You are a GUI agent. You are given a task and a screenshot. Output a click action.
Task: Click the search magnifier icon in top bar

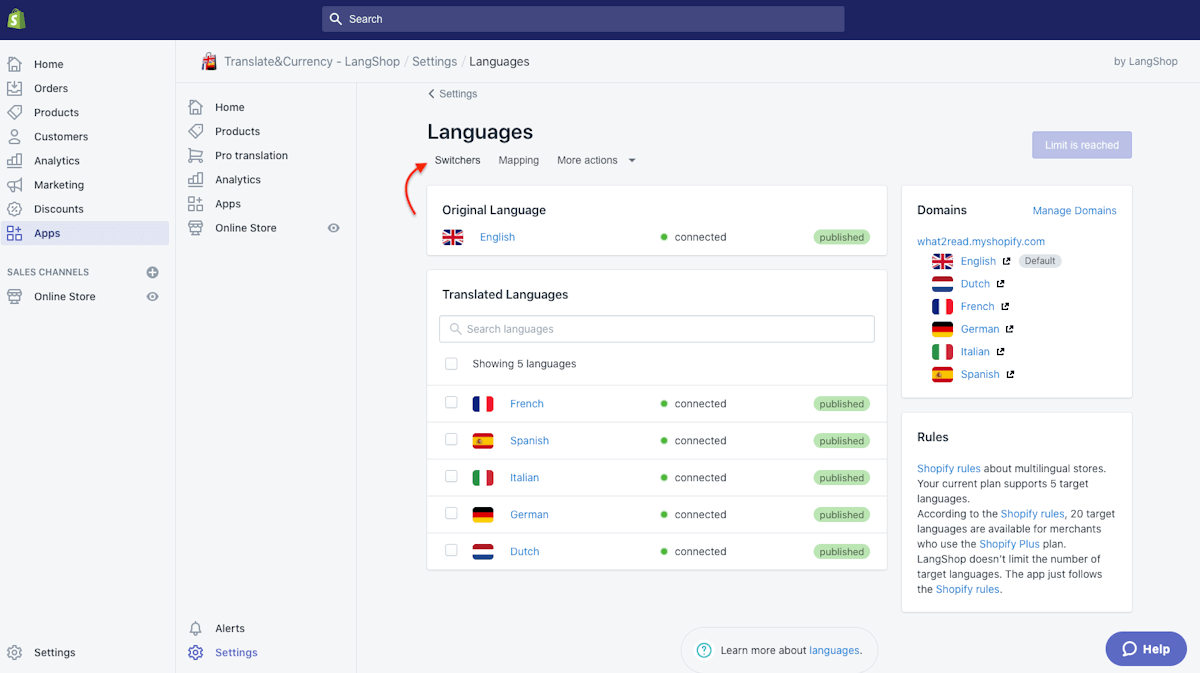(336, 19)
